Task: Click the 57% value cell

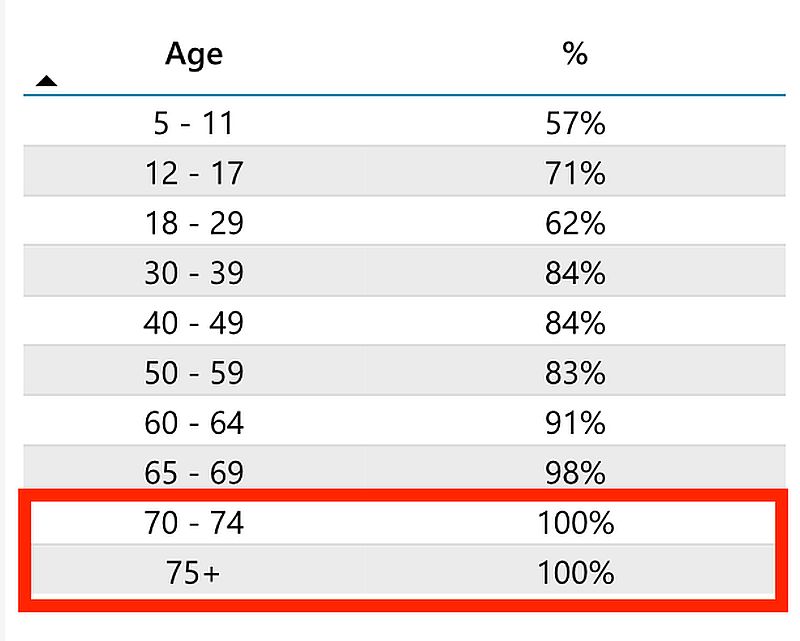Action: pyautogui.click(x=575, y=123)
